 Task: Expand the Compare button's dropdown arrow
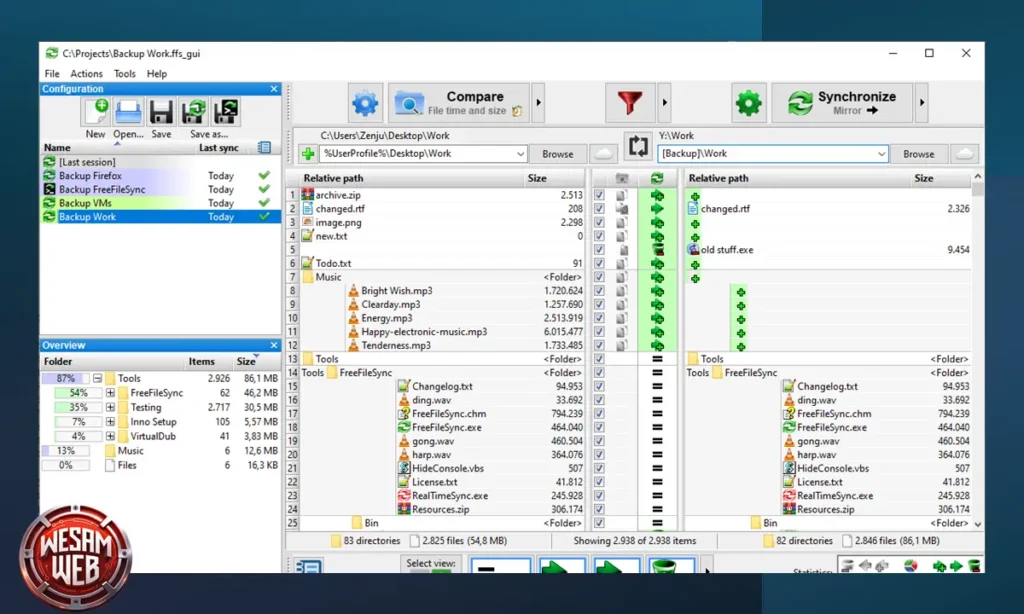(537, 101)
